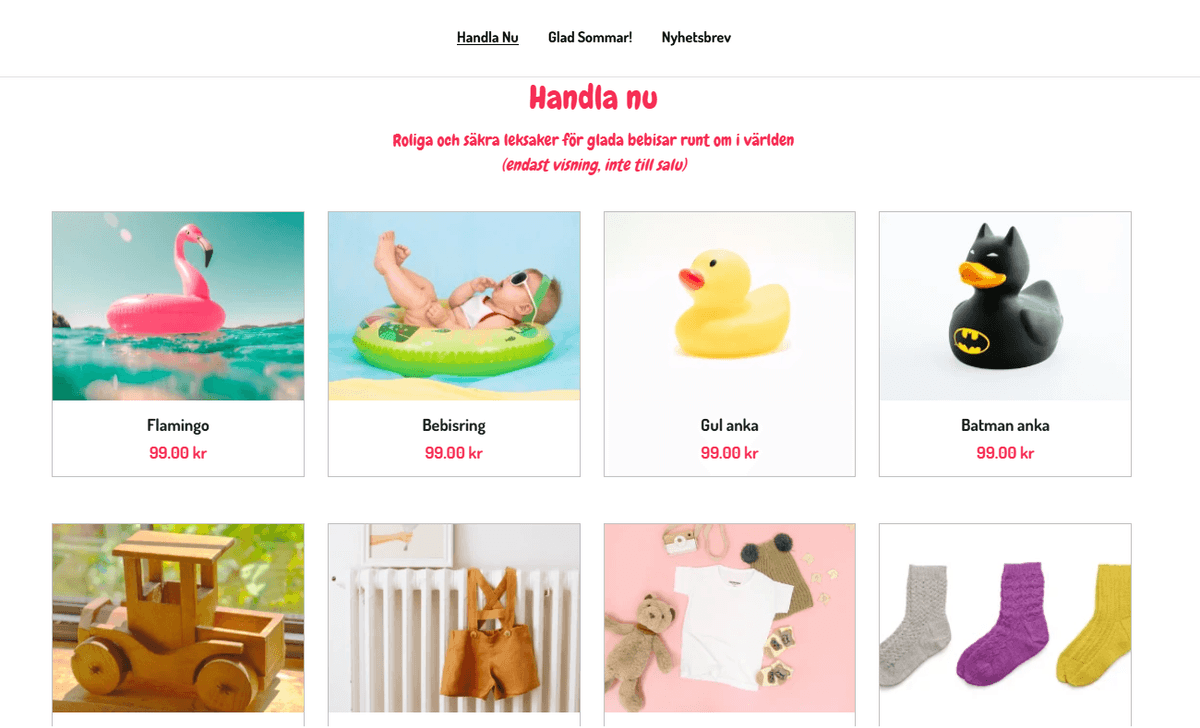Click the 99.00 kr price under Batman anka

[x=1005, y=453]
